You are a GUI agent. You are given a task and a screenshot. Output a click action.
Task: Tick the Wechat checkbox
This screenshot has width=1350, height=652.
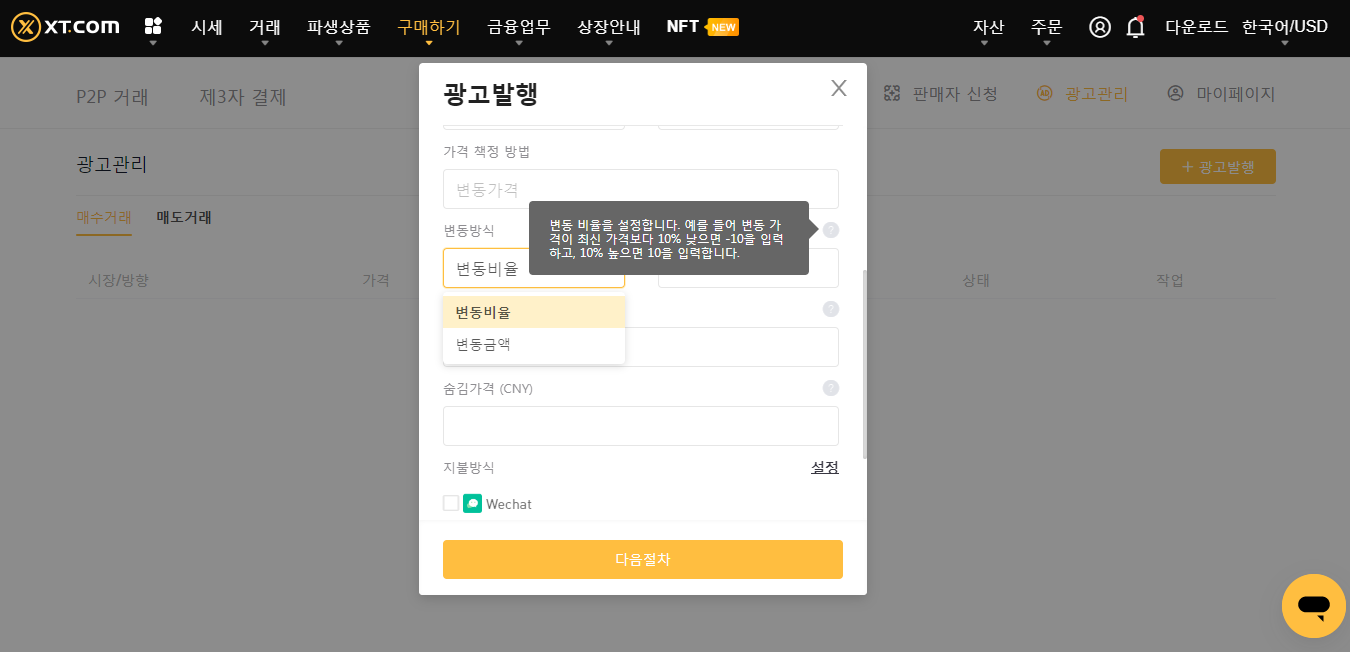pos(451,503)
